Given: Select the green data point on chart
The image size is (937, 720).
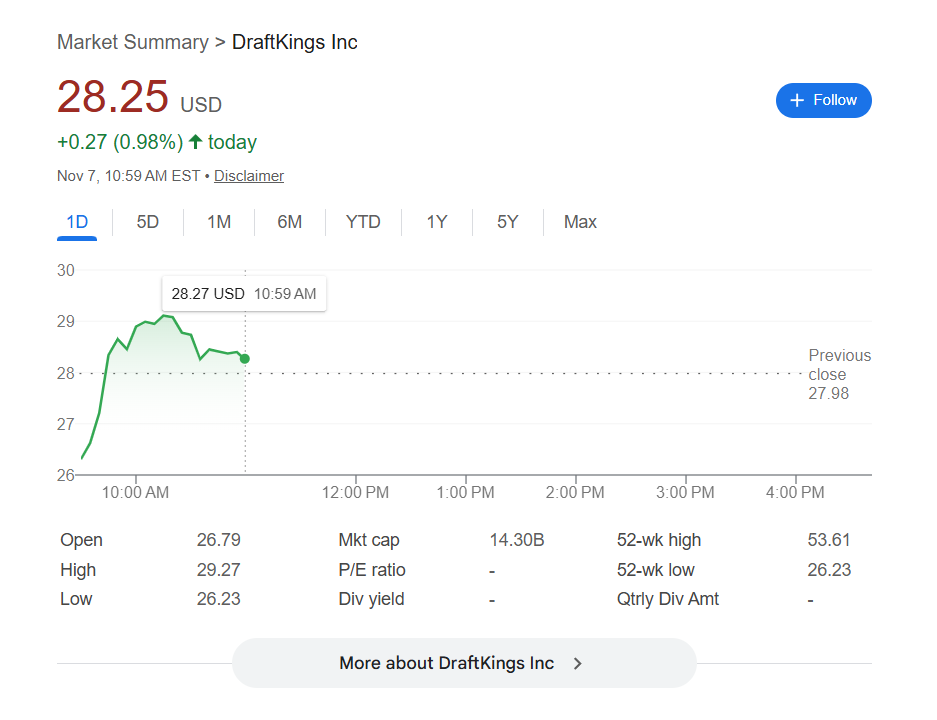Looking at the screenshot, I should pos(245,358).
